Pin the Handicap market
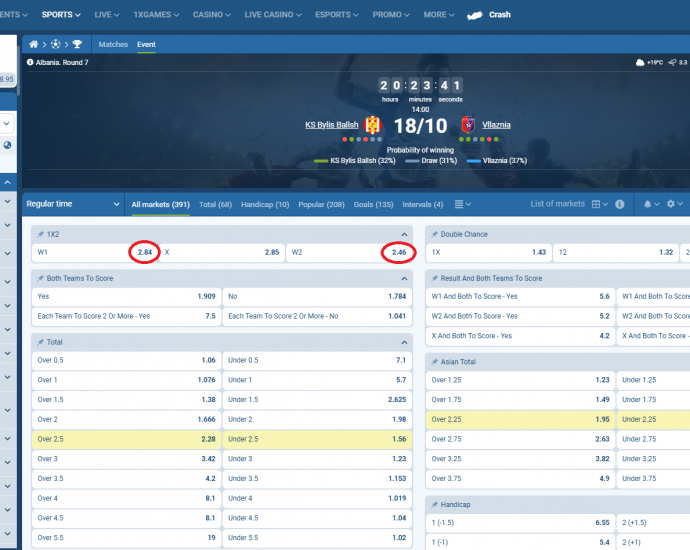 click(434, 505)
